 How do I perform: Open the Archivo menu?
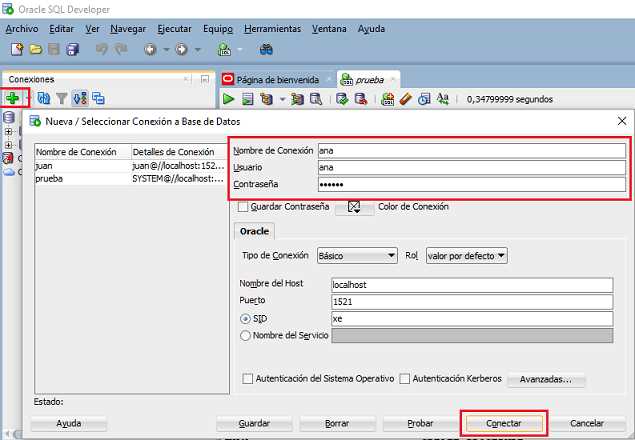coord(22,29)
